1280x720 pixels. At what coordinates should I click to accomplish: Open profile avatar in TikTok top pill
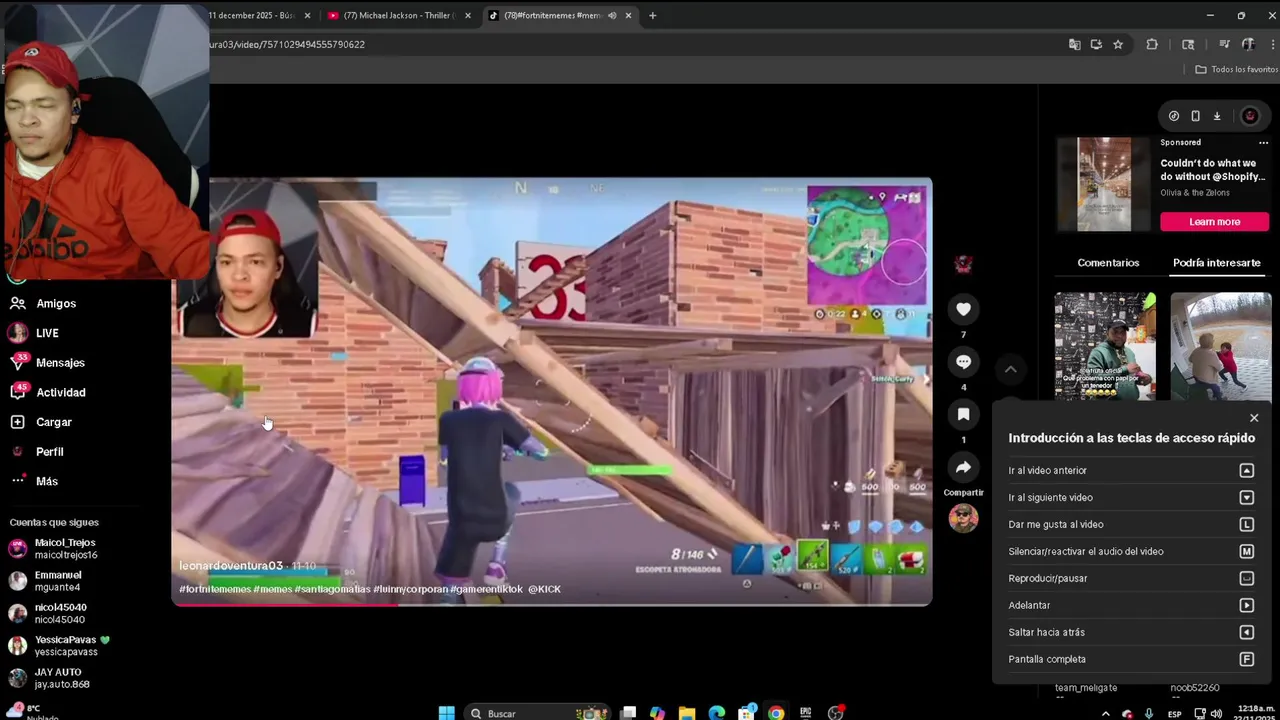point(1250,116)
